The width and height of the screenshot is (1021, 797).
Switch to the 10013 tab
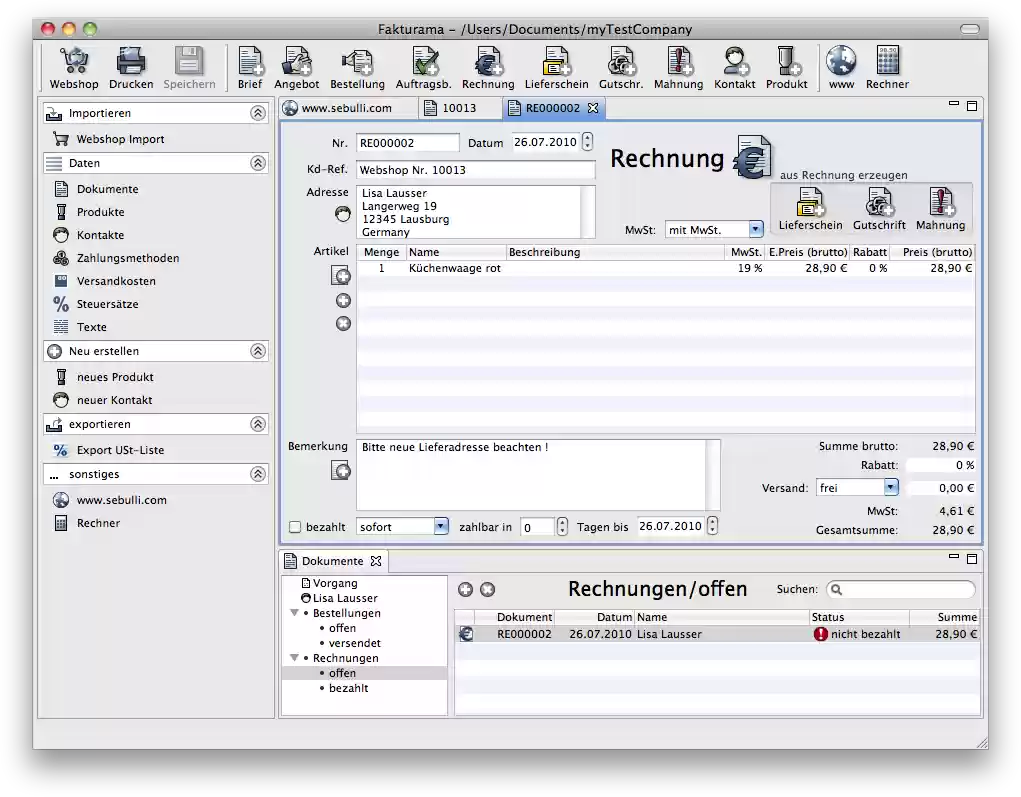pyautogui.click(x=459, y=106)
